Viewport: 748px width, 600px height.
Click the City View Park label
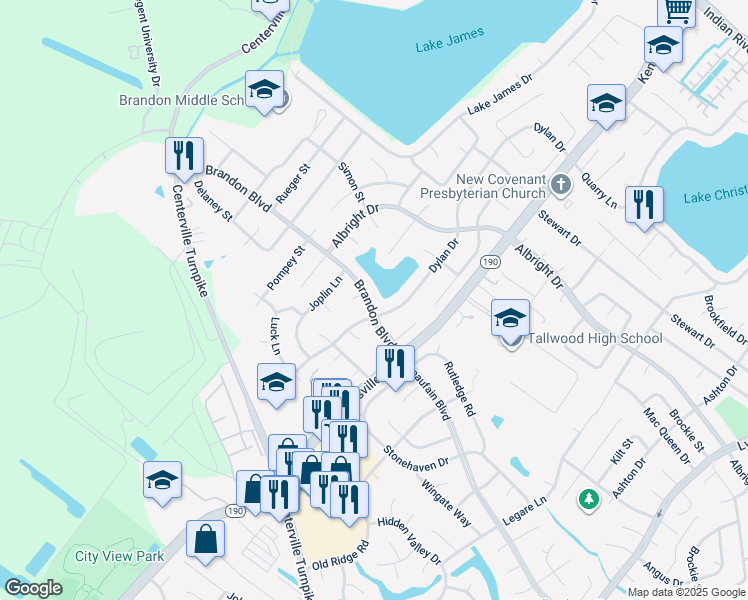tap(120, 557)
